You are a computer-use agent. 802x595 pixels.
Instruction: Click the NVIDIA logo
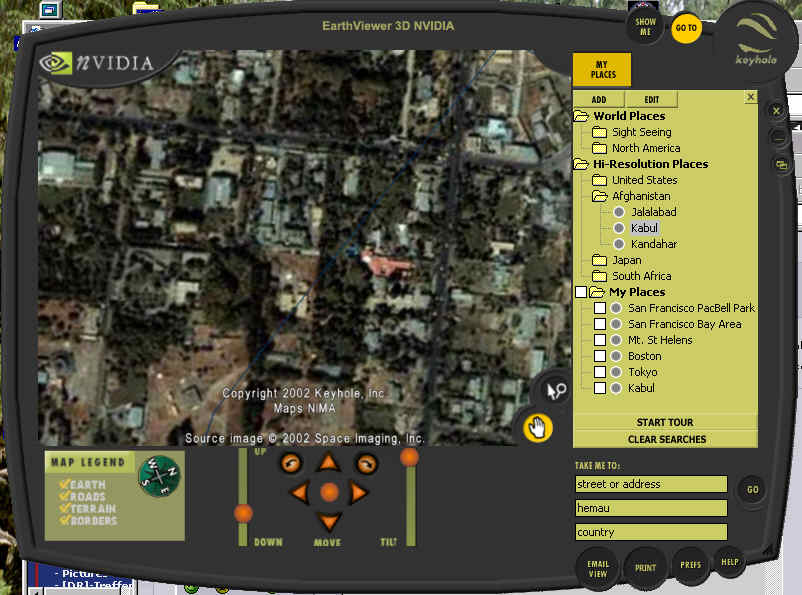click(97, 63)
